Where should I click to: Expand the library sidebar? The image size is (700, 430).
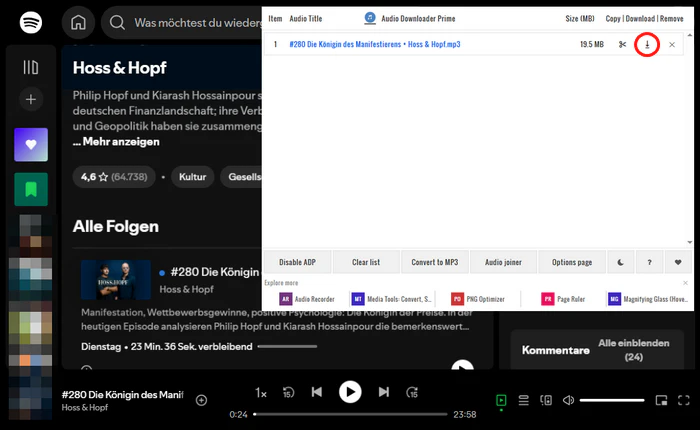tap(31, 67)
